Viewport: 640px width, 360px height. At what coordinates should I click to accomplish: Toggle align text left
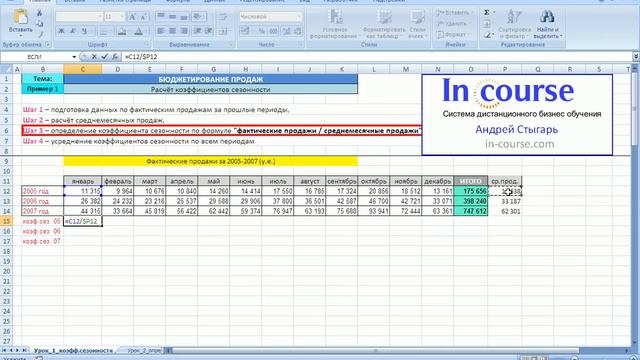pyautogui.click(x=161, y=31)
